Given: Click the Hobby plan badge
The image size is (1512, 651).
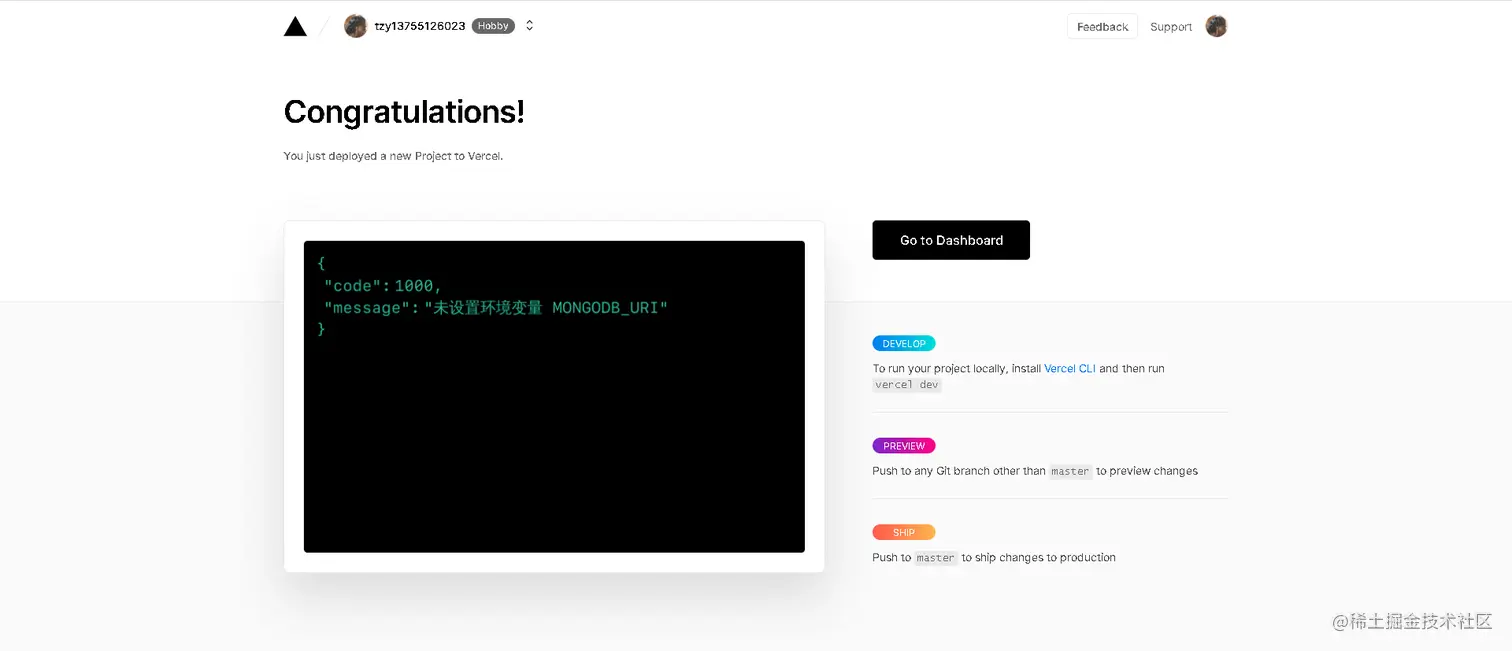Looking at the screenshot, I should tap(493, 26).
